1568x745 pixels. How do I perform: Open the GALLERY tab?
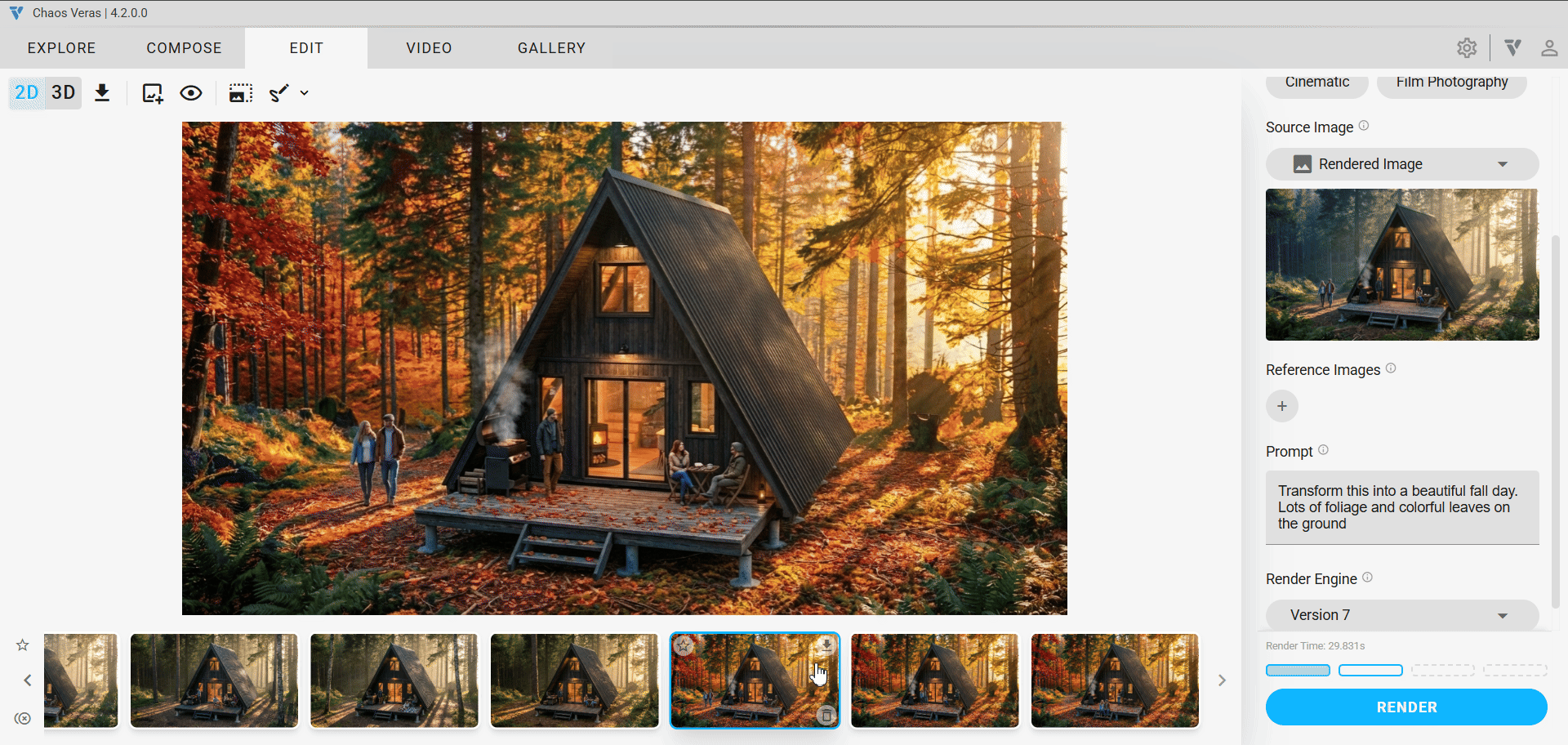[551, 48]
